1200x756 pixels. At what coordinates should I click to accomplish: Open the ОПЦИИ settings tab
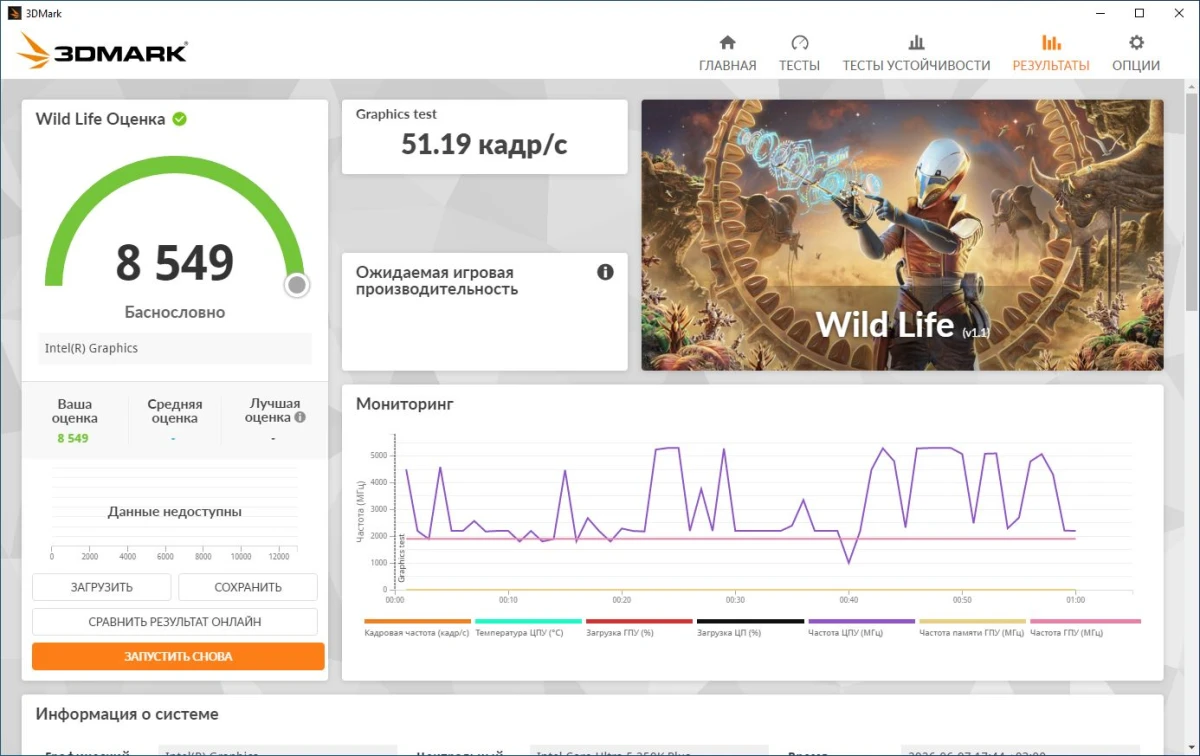click(x=1136, y=54)
